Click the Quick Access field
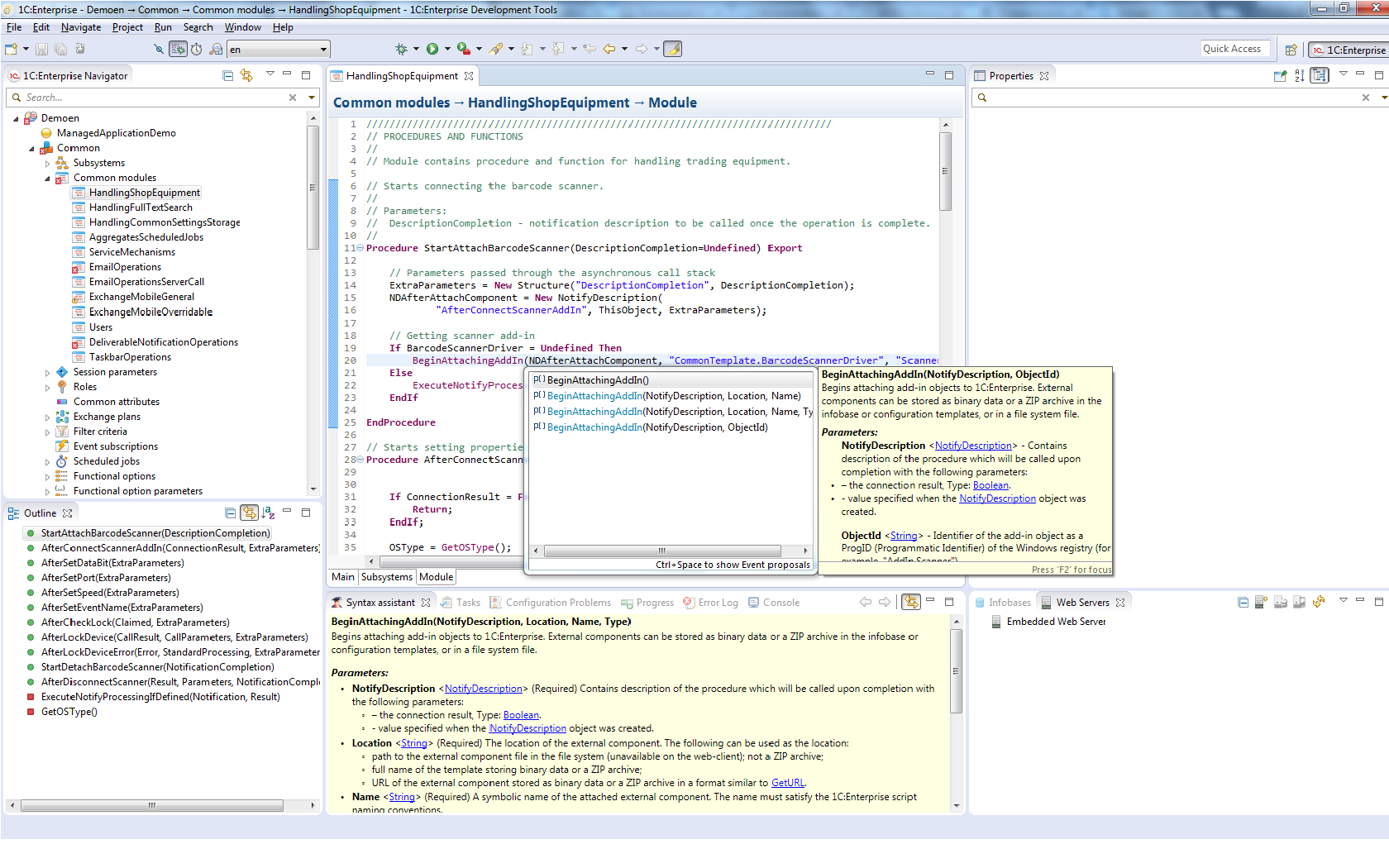The image size is (1389, 868). [x=1234, y=49]
